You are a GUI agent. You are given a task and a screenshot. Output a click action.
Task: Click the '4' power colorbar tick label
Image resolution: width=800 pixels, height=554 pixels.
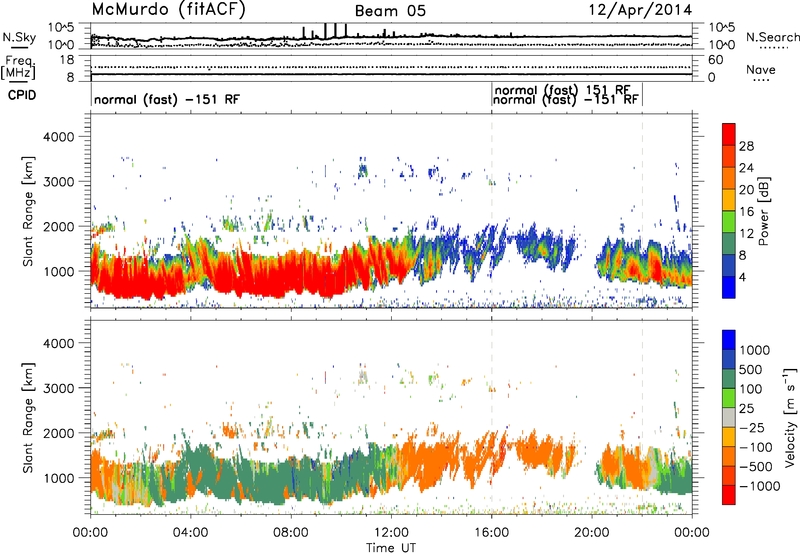[742, 277]
